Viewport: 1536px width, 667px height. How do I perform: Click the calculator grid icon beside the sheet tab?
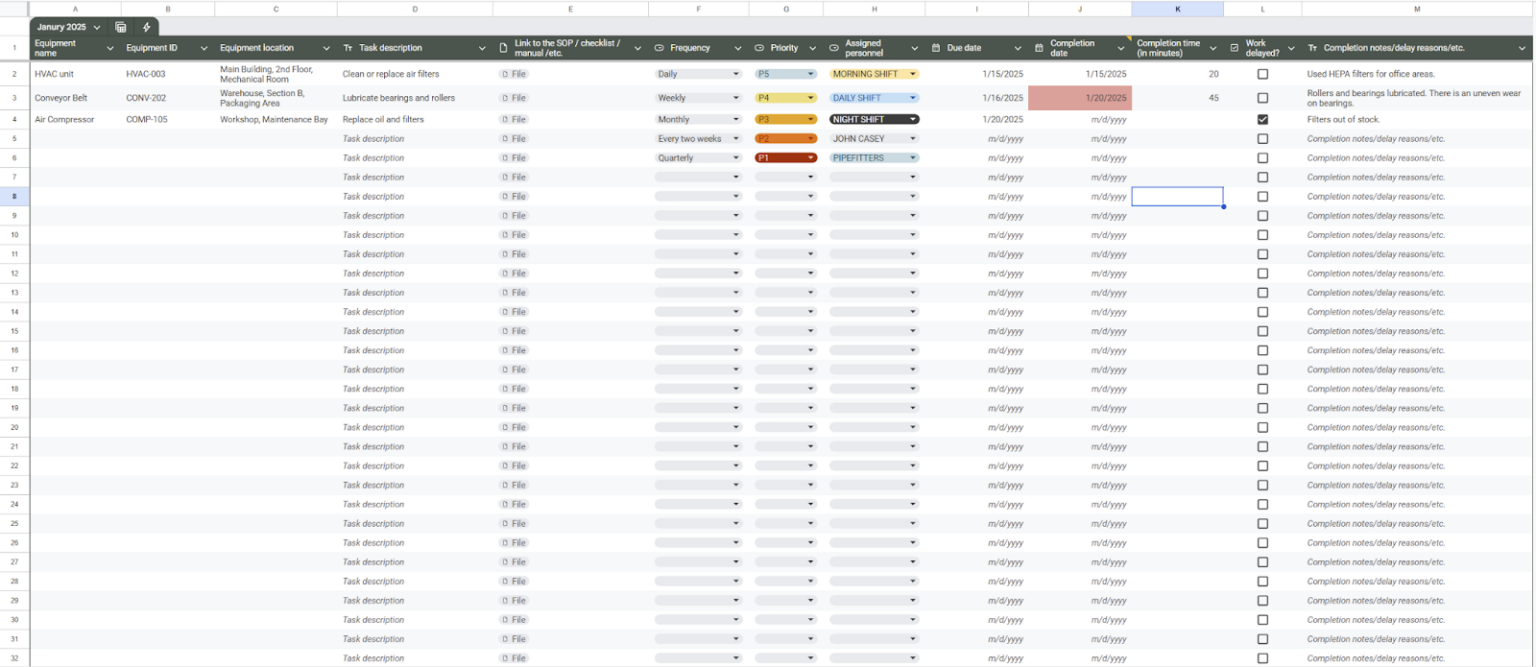[121, 27]
